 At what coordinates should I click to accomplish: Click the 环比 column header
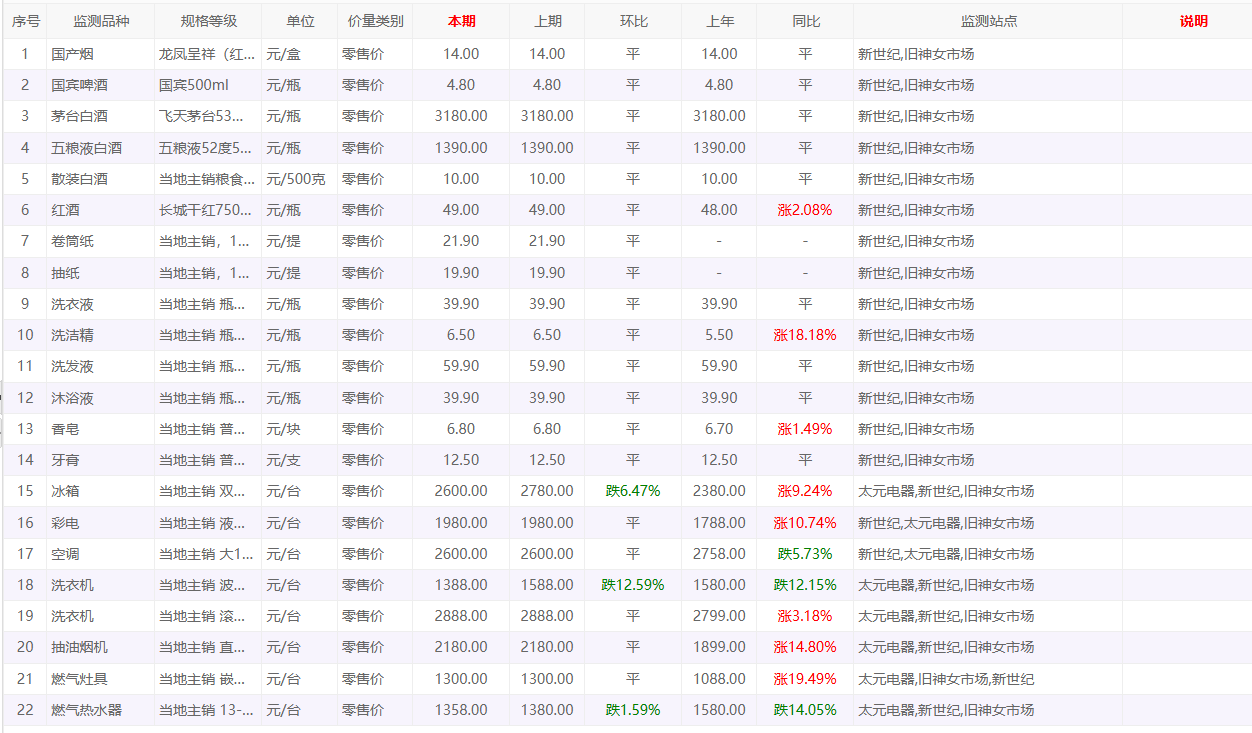click(633, 21)
